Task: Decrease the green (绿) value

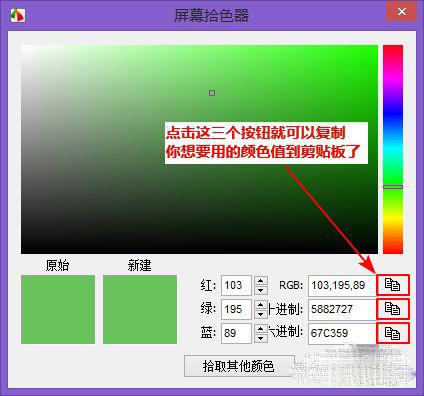Action: 261,314
